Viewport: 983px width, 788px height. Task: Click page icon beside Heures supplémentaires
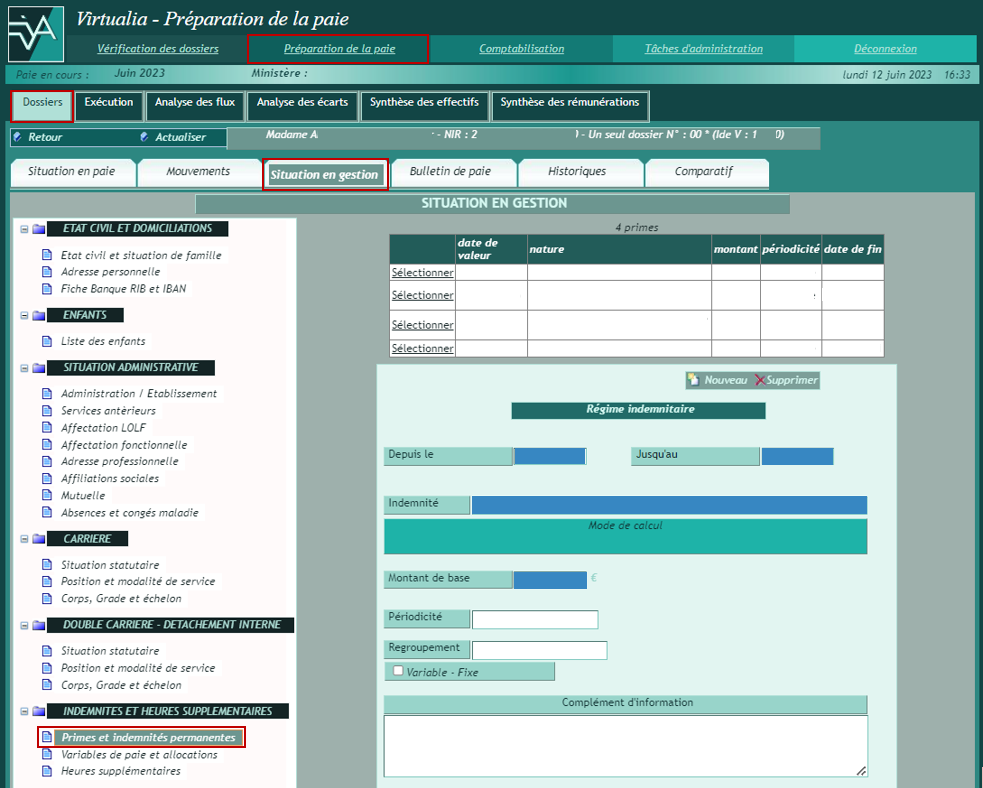pyautogui.click(x=46, y=772)
